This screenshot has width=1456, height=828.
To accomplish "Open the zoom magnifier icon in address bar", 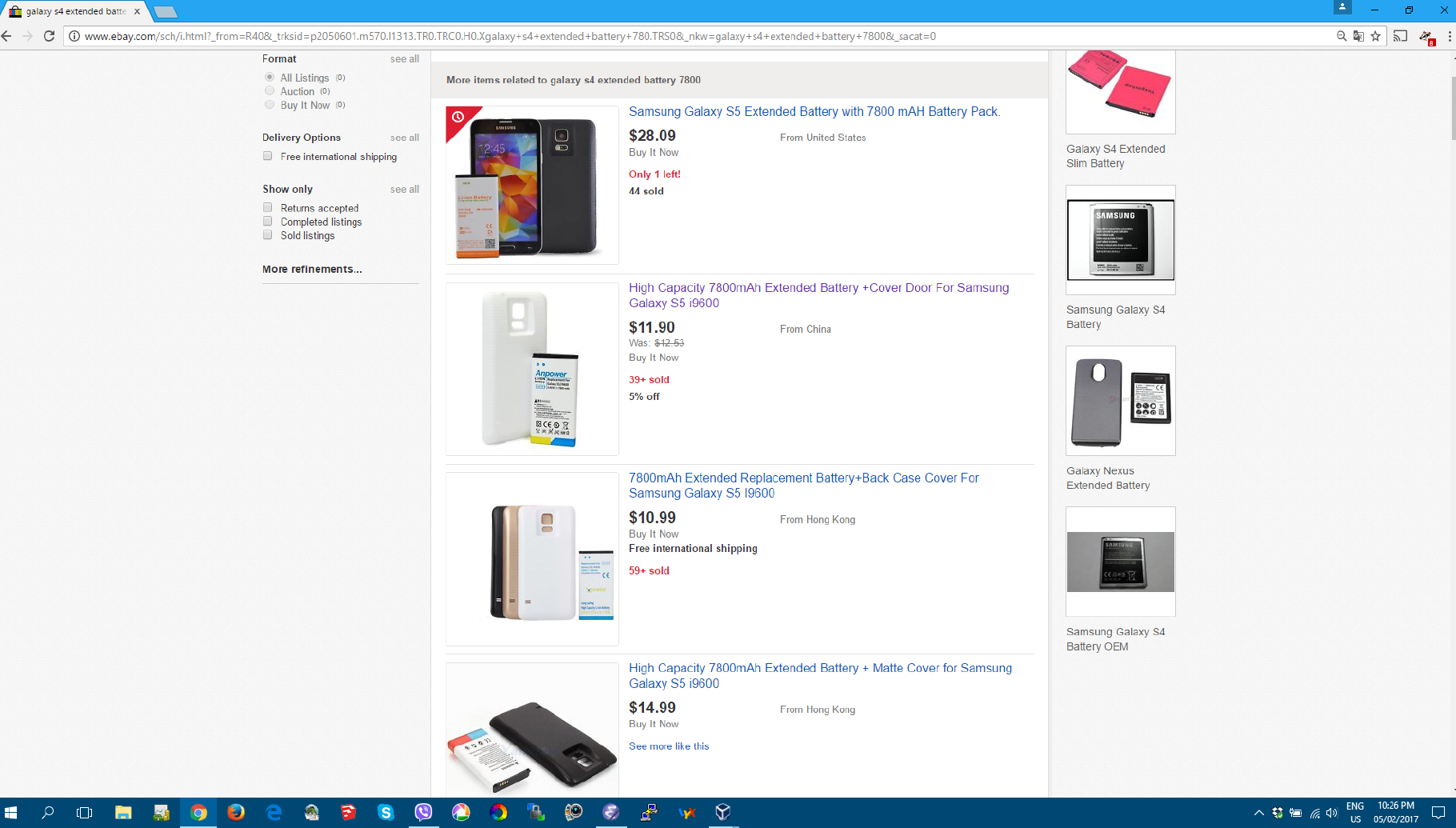I will coord(1342,36).
